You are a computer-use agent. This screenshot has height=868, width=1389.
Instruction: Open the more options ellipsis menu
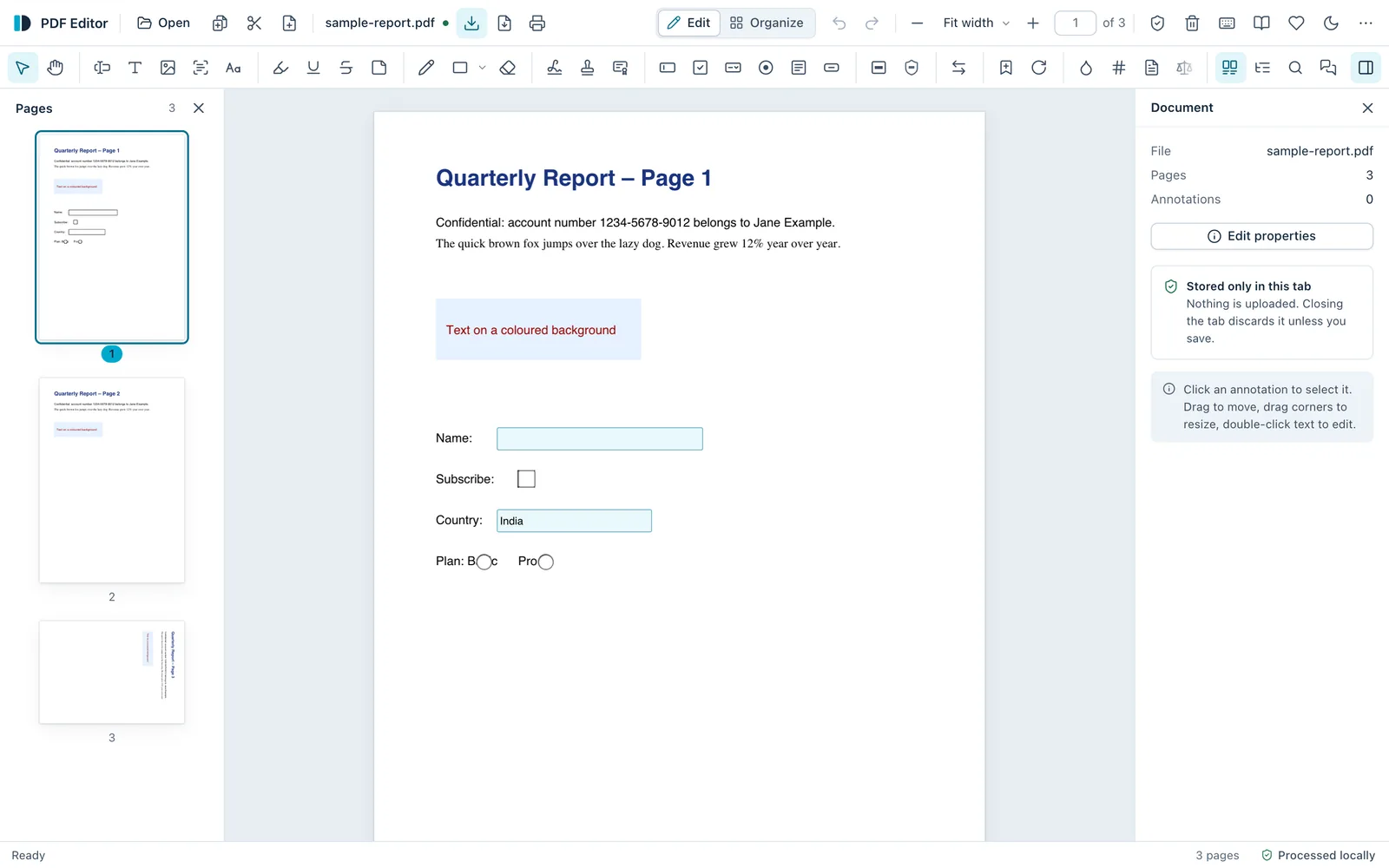(x=1366, y=23)
